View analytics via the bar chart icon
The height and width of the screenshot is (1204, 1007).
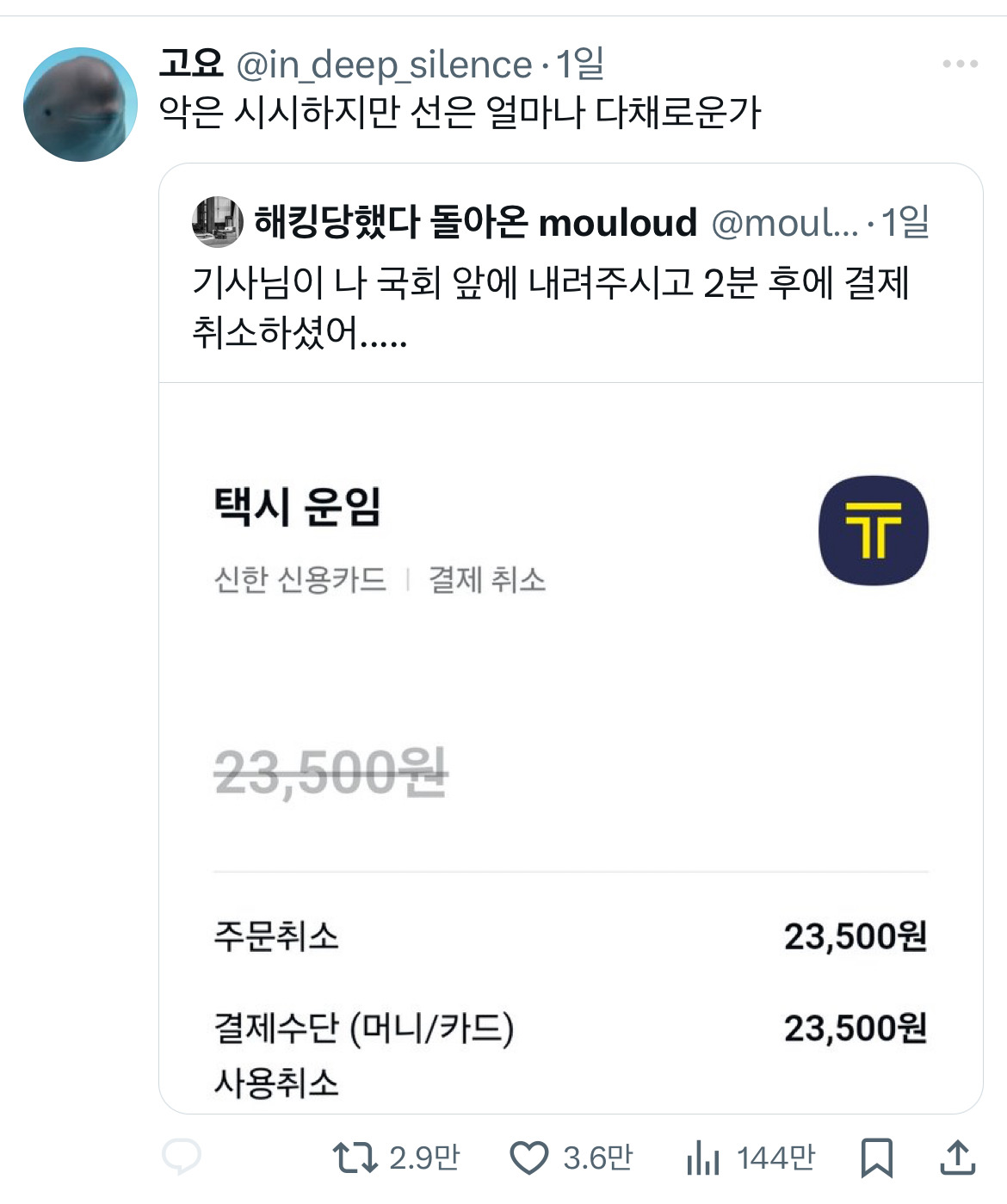702,1158
